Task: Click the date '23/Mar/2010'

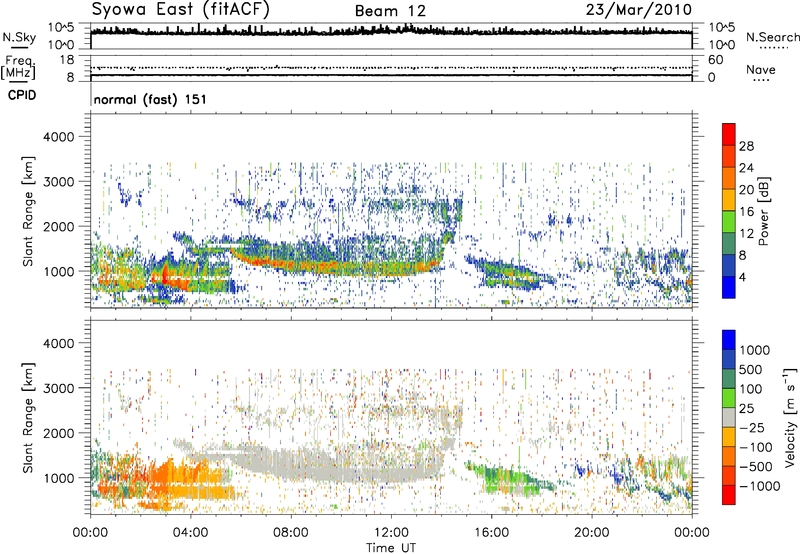Action: click(x=639, y=10)
